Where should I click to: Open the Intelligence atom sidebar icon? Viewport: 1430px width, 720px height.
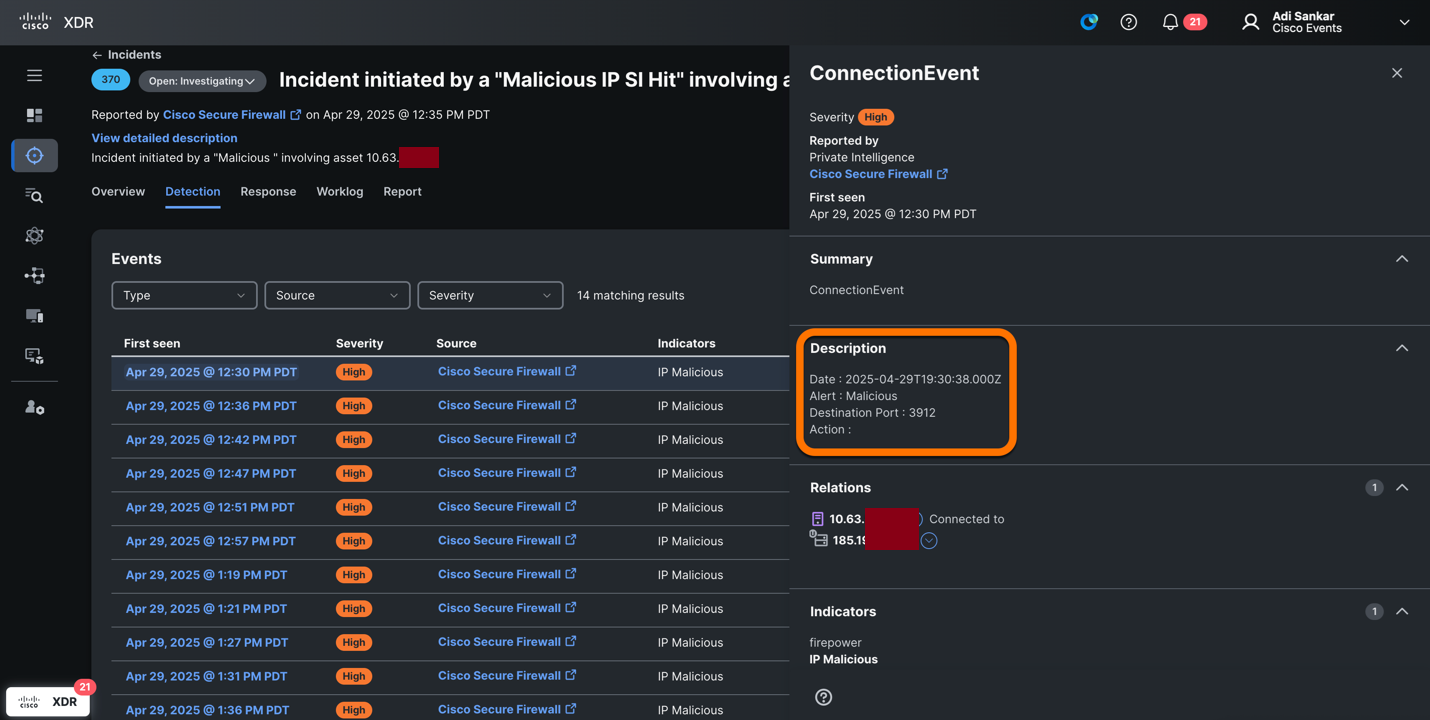pos(34,236)
